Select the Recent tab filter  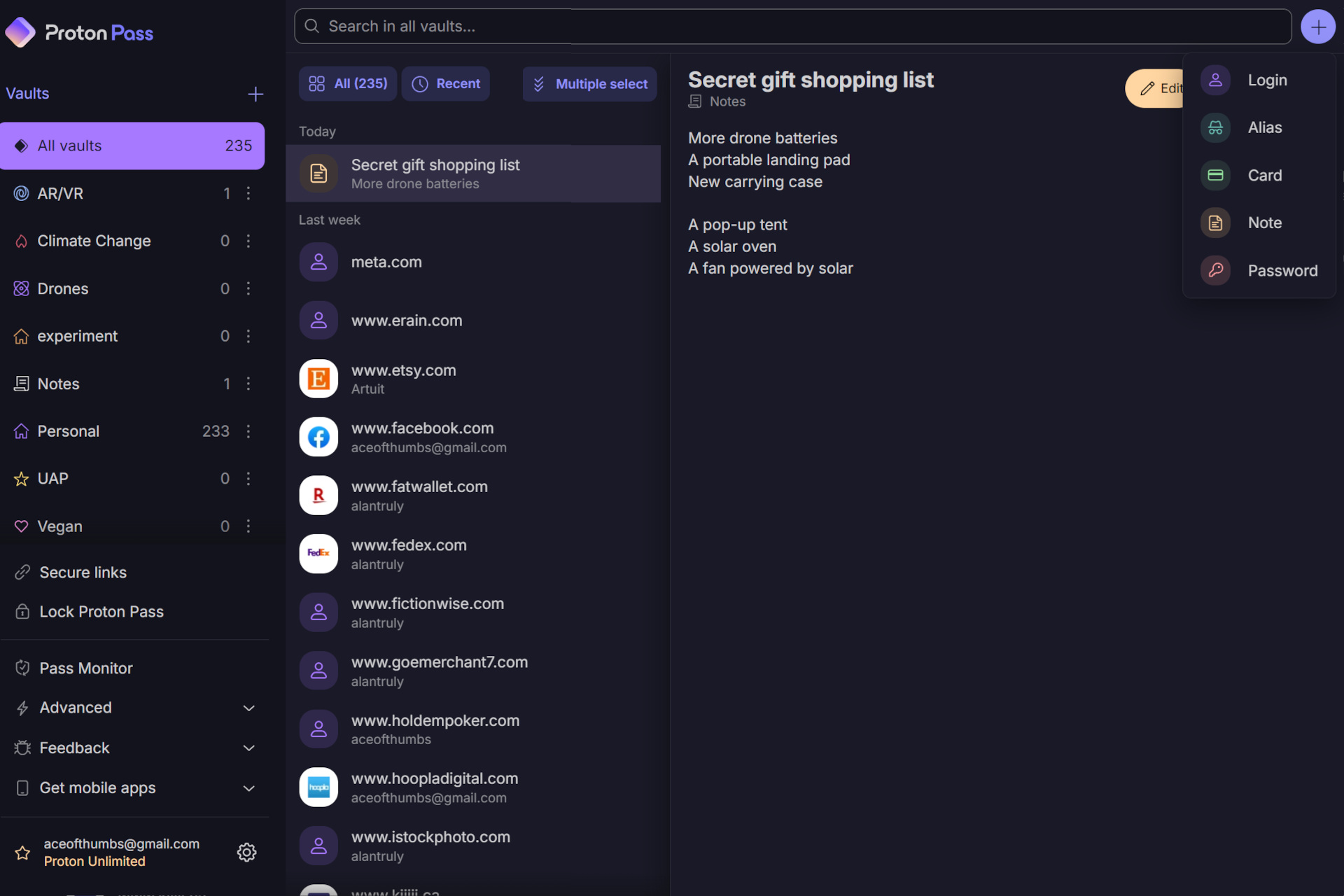tap(447, 84)
